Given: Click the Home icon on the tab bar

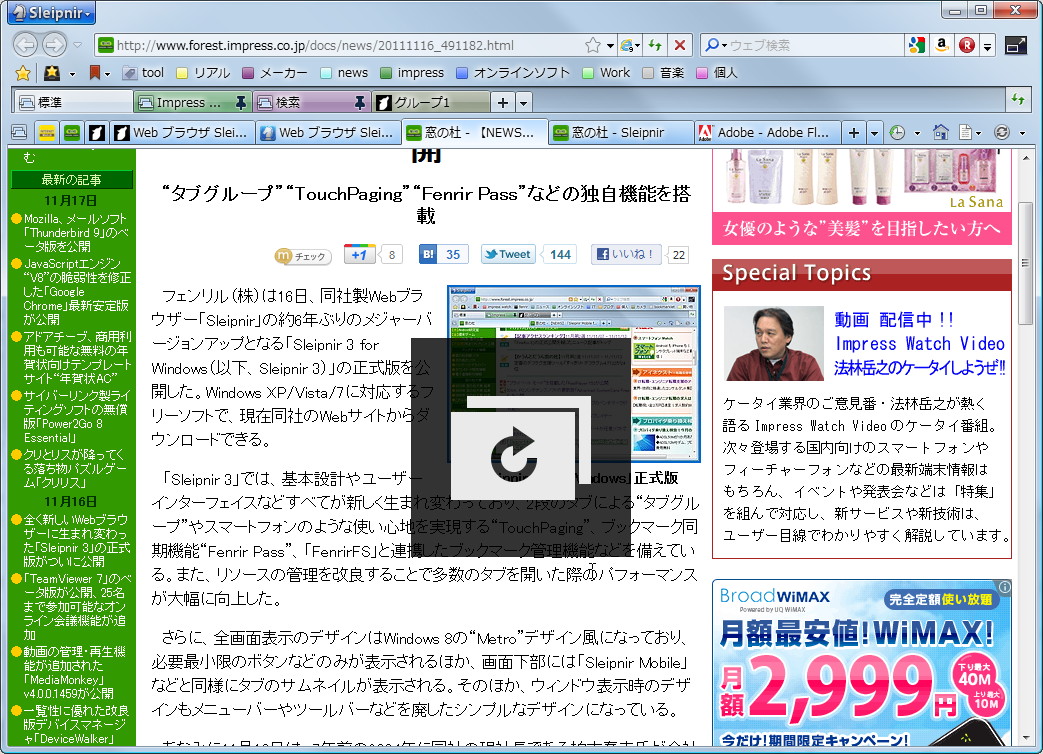Looking at the screenshot, I should click(940, 131).
